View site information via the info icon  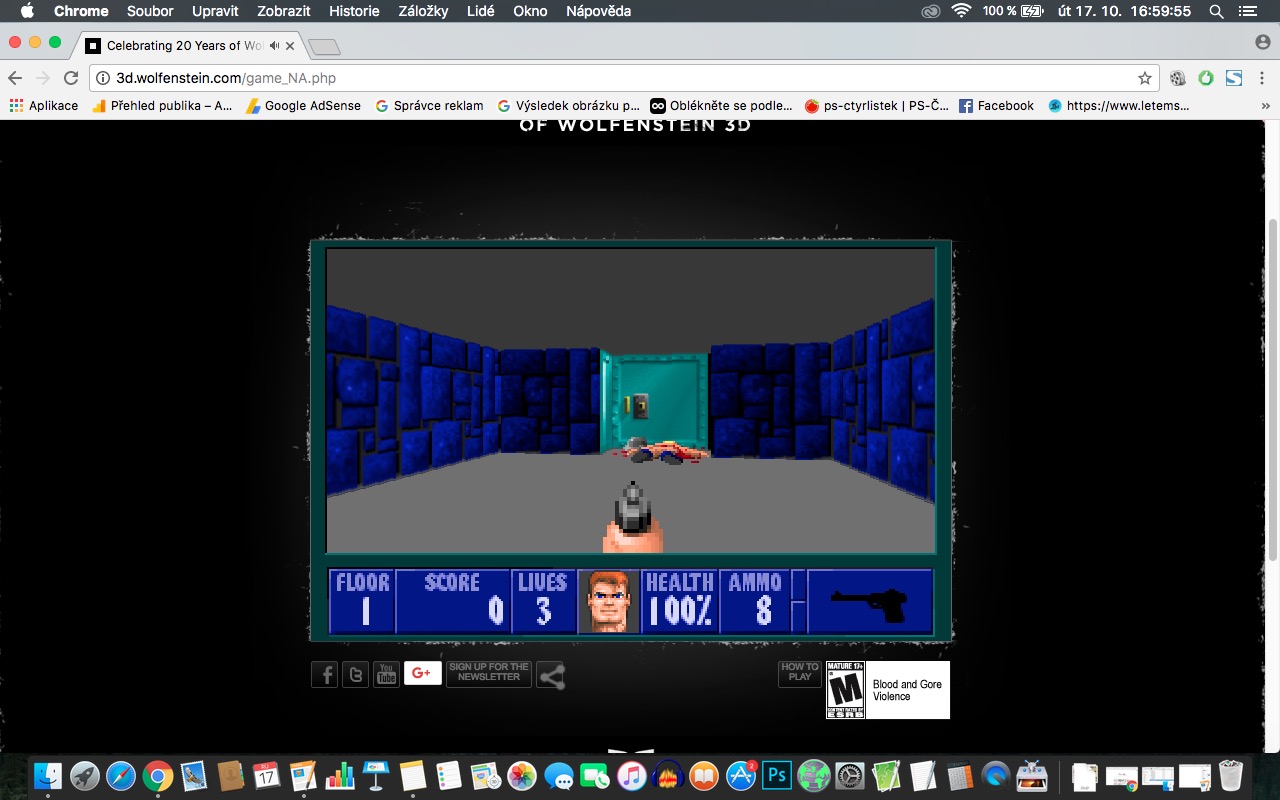pyautogui.click(x=103, y=78)
